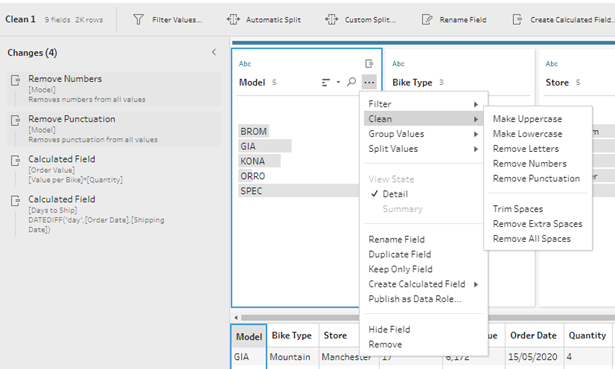Click the Remove Numbers change icon
Screen dimensions: 615x369
(16, 80)
